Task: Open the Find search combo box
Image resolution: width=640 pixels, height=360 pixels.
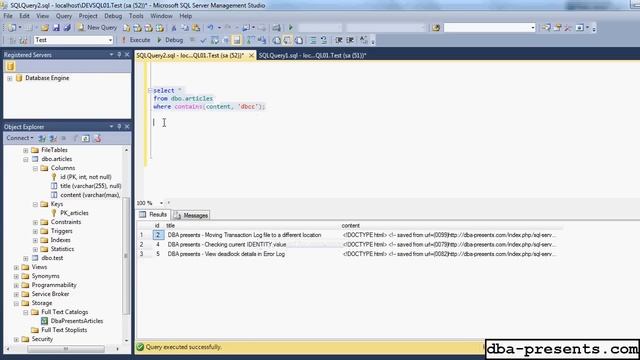Action: coord(489,28)
